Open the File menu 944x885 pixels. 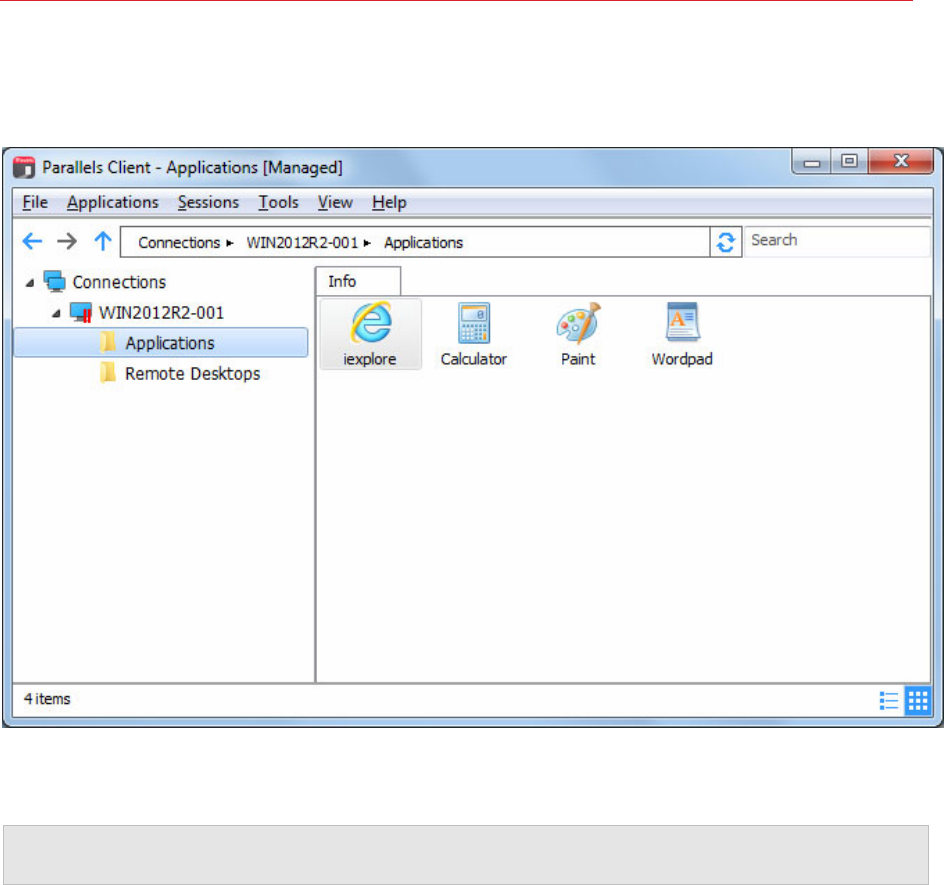(x=35, y=202)
